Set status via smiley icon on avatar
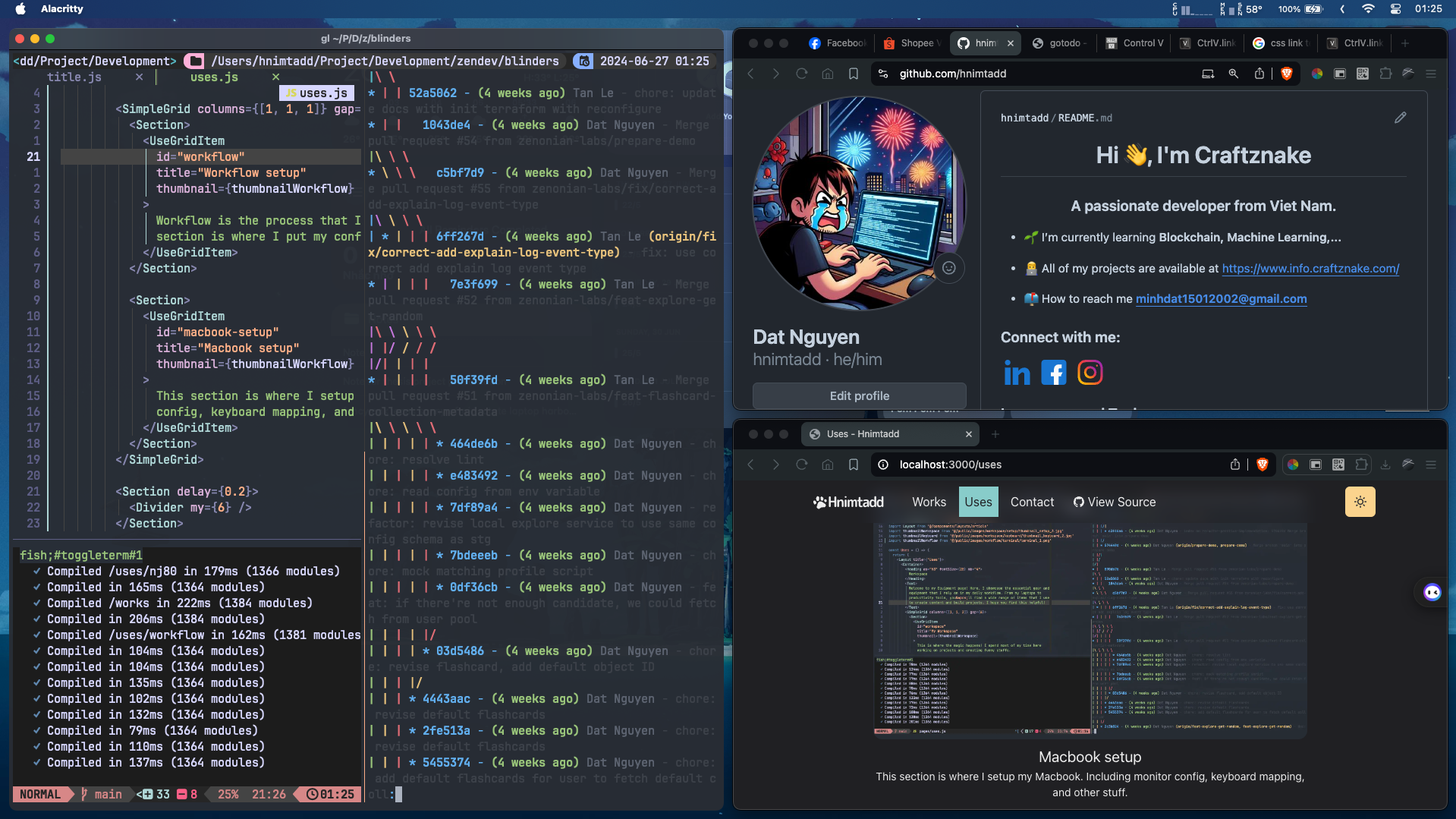1456x819 pixels. click(x=948, y=268)
